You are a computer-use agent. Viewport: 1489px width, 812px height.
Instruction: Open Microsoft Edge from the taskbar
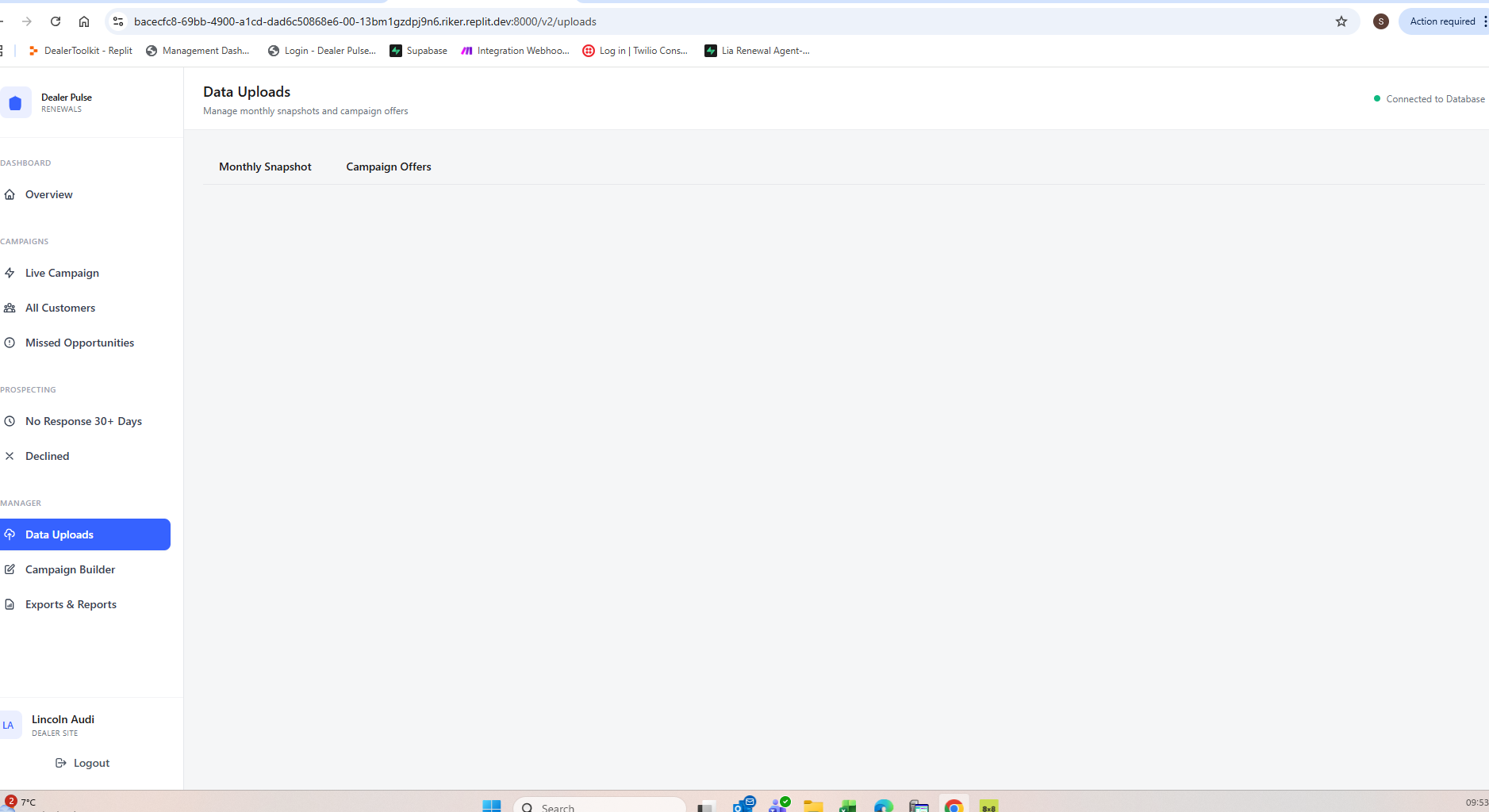[x=884, y=806]
